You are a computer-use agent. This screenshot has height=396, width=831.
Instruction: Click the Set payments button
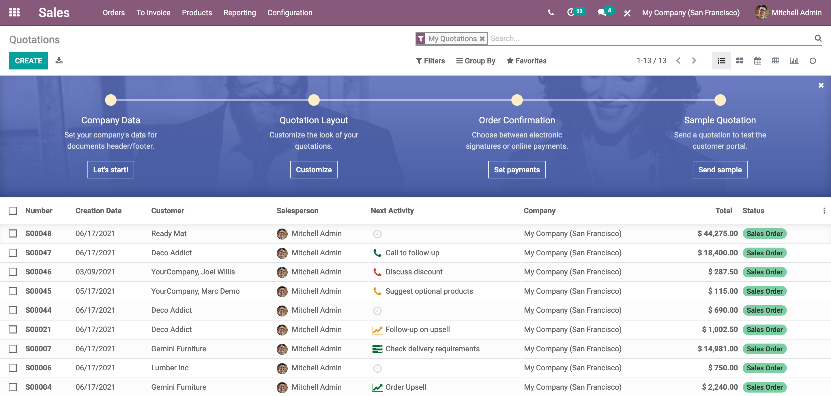click(x=517, y=170)
